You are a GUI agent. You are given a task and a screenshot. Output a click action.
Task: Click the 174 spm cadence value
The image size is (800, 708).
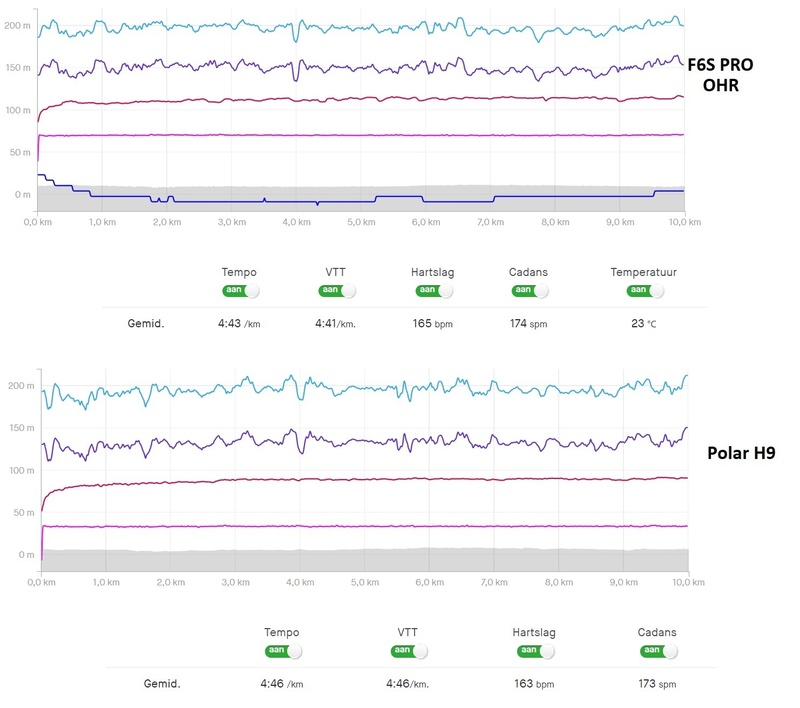pos(529,323)
